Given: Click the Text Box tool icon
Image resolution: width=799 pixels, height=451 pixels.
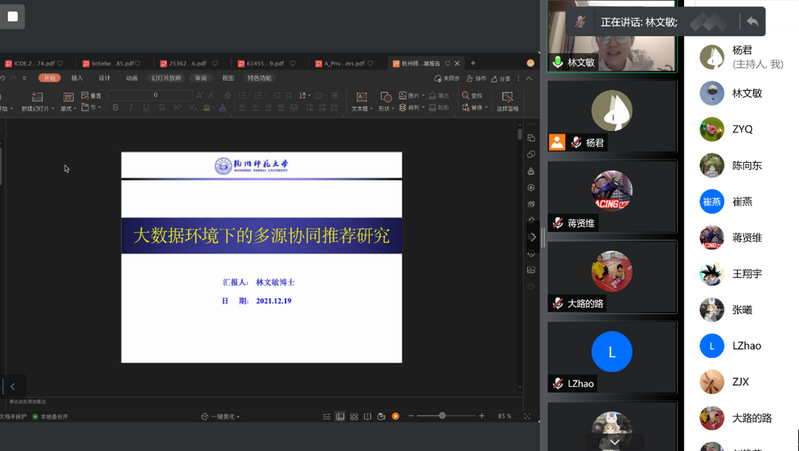Looking at the screenshot, I should [360, 97].
